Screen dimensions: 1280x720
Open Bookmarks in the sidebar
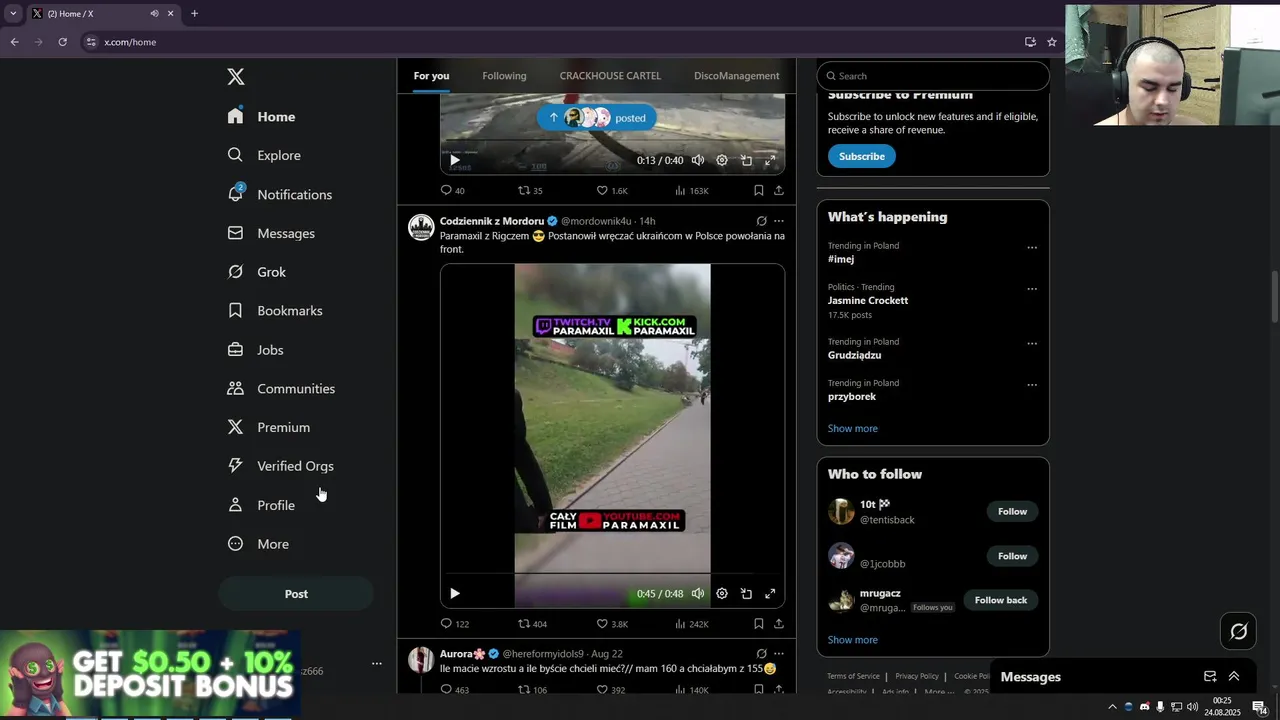coord(275,311)
